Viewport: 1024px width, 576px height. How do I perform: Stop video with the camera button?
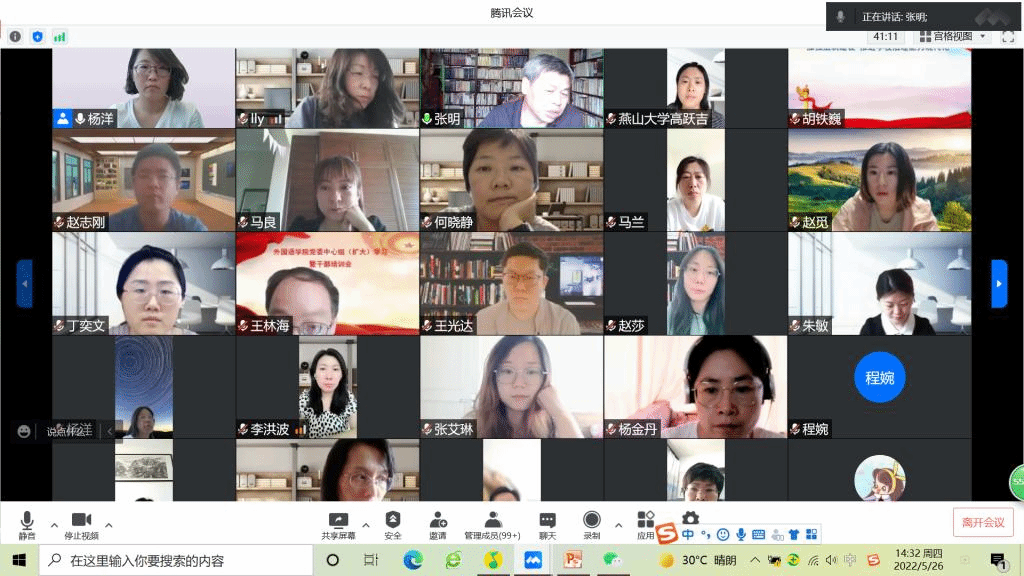click(x=81, y=522)
